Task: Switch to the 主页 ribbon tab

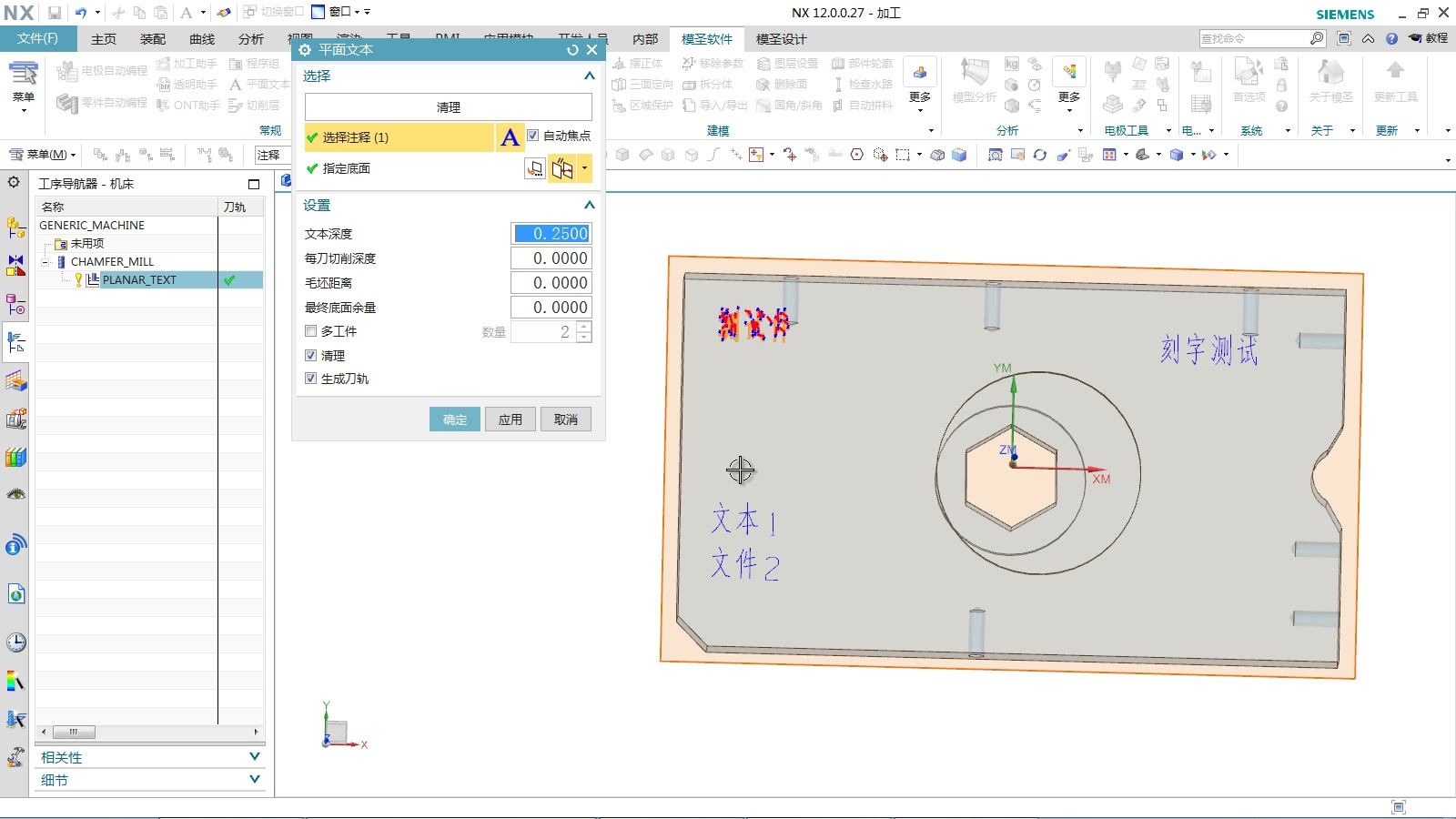Action: coord(104,39)
